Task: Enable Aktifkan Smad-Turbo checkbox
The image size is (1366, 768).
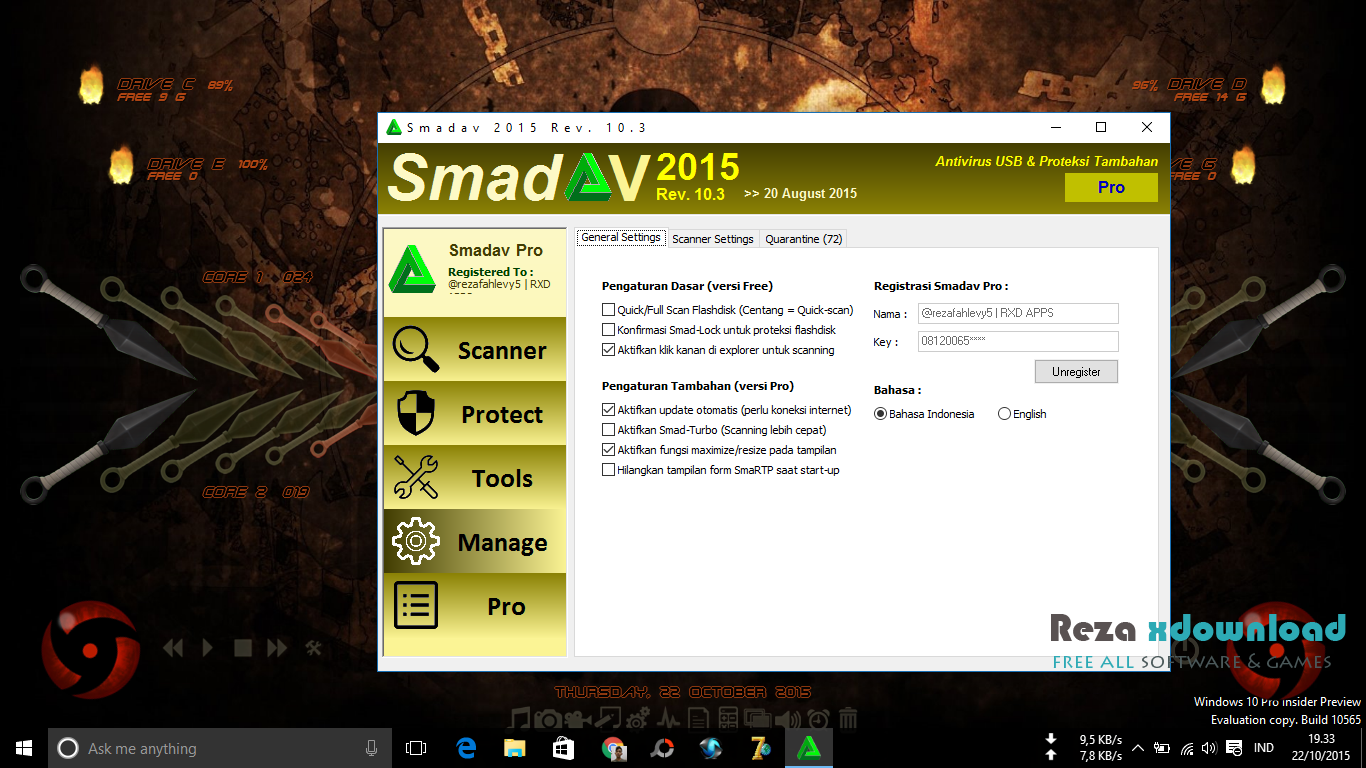Action: point(608,430)
